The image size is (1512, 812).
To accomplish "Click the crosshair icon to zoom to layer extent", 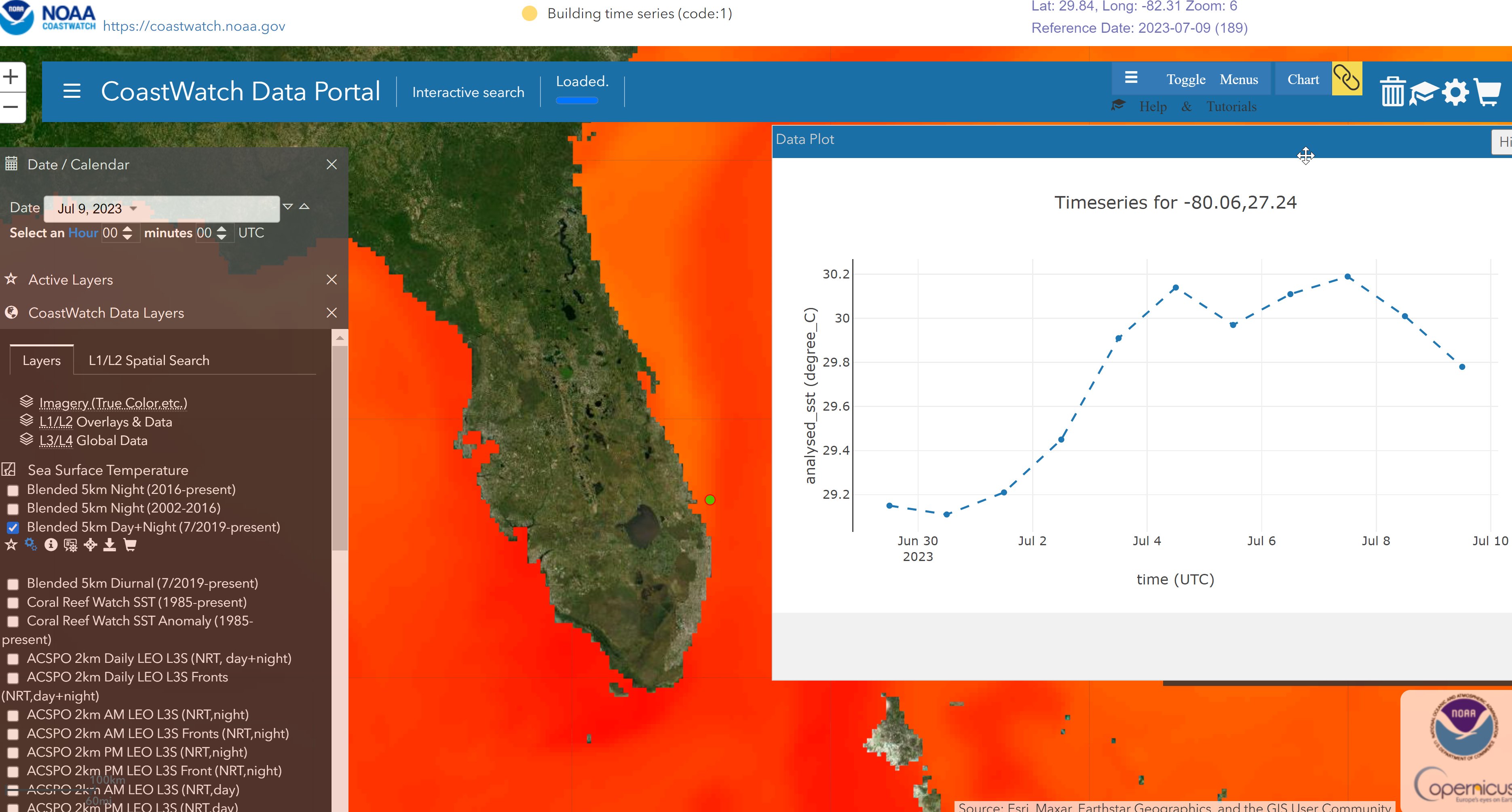I will tap(90, 546).
